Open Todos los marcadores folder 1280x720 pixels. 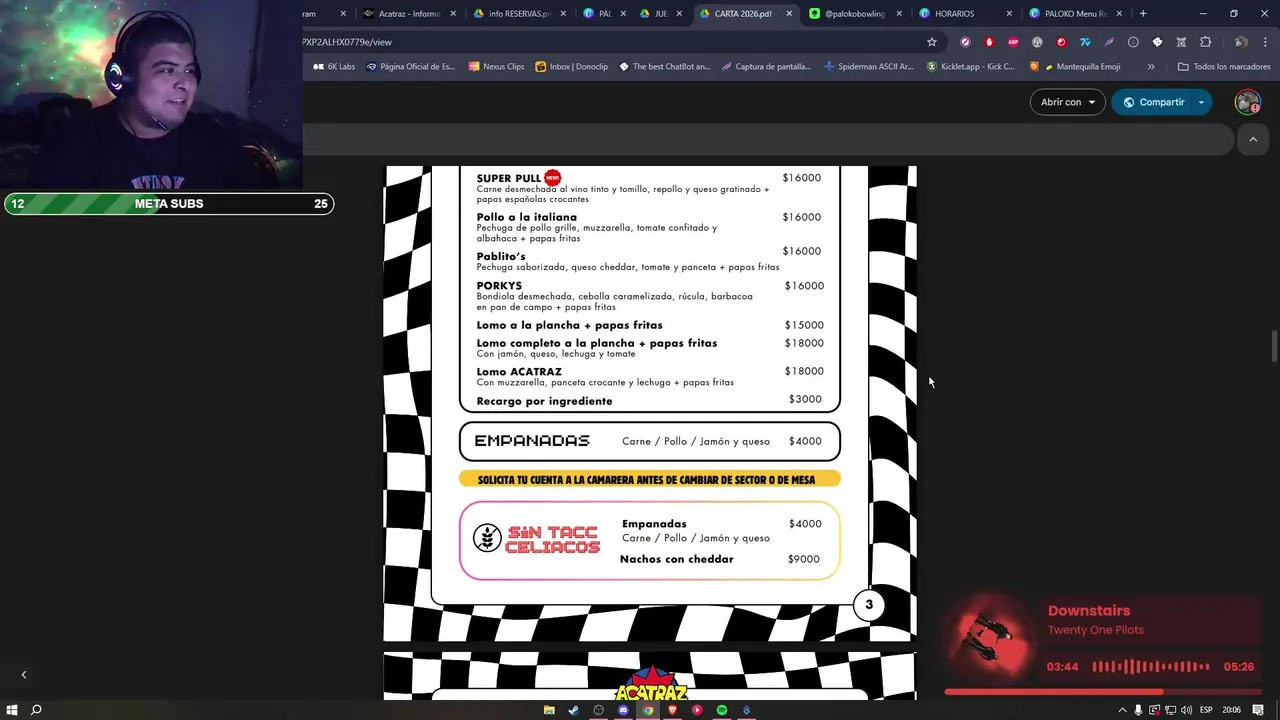pyautogui.click(x=1224, y=67)
